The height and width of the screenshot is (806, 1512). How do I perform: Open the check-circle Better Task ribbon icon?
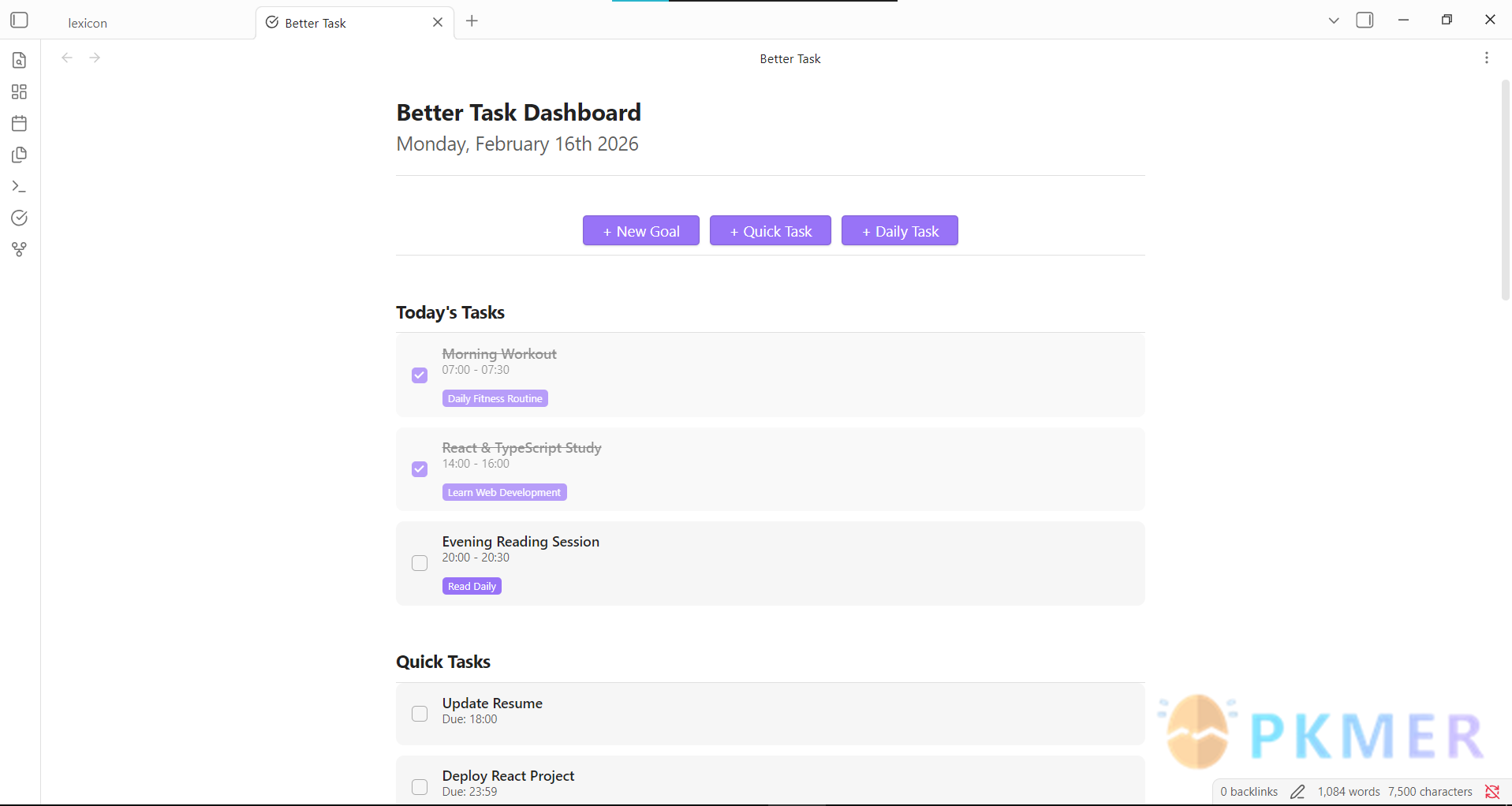click(20, 218)
